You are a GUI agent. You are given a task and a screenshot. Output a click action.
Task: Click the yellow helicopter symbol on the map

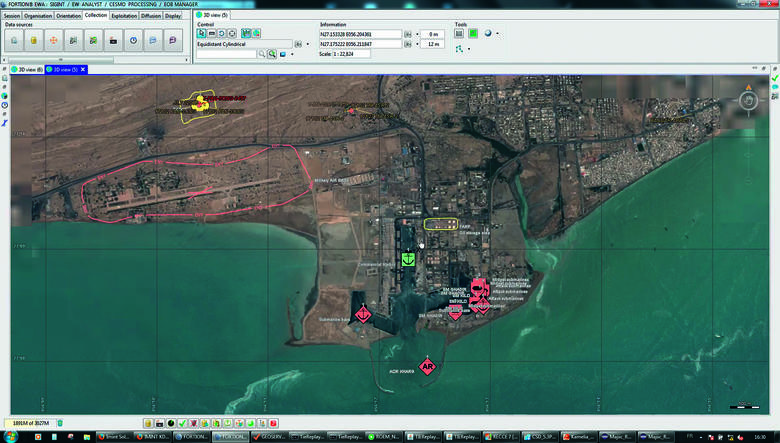pos(201,104)
